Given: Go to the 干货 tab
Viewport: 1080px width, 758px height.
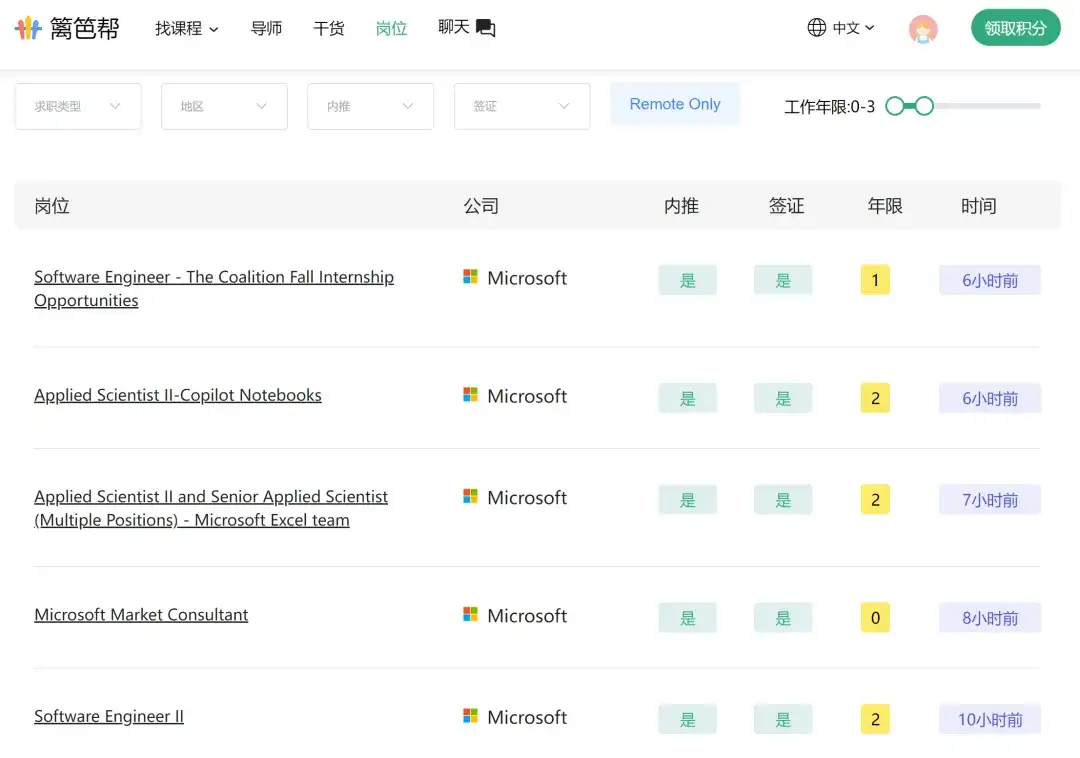Looking at the screenshot, I should 329,28.
